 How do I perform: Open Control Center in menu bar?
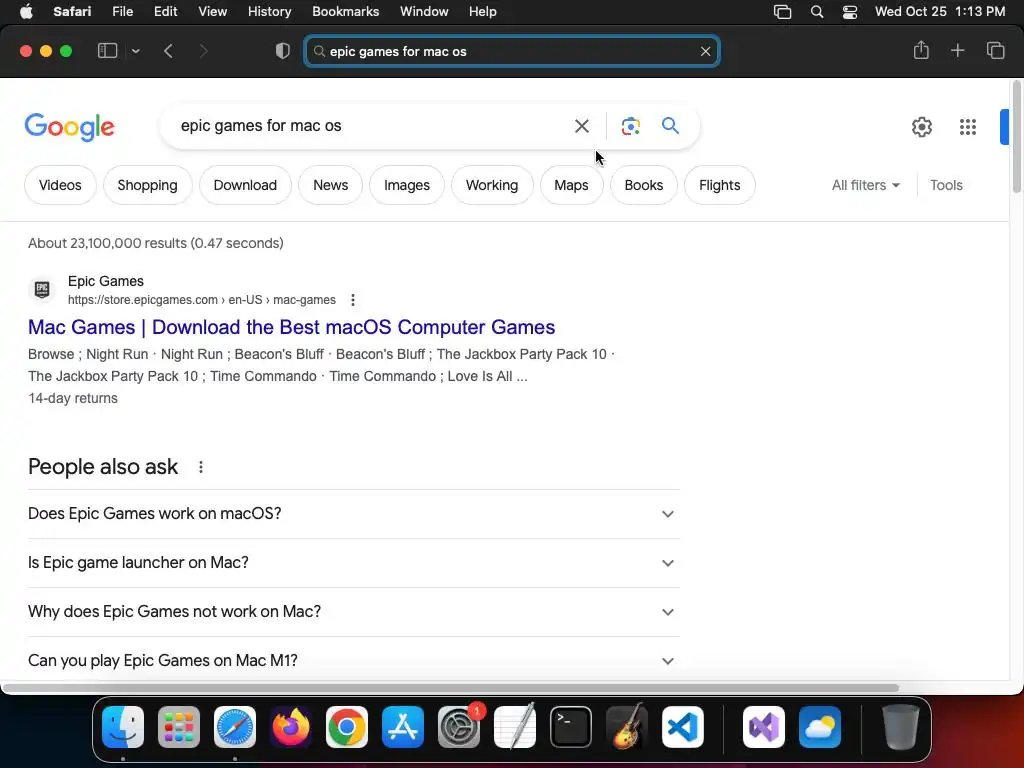coord(850,12)
